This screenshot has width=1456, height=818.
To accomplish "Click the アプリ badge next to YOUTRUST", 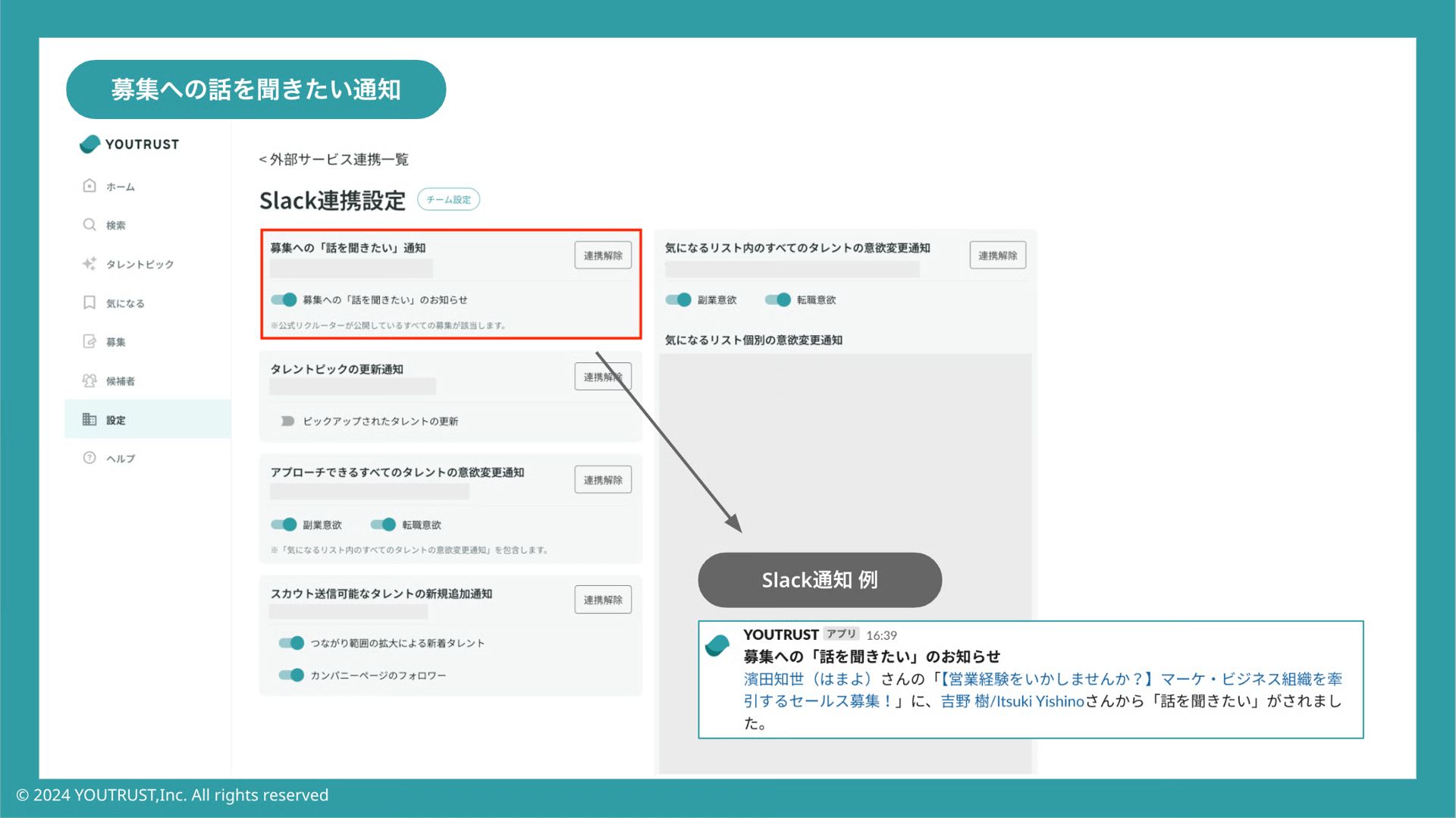I will coord(841,634).
